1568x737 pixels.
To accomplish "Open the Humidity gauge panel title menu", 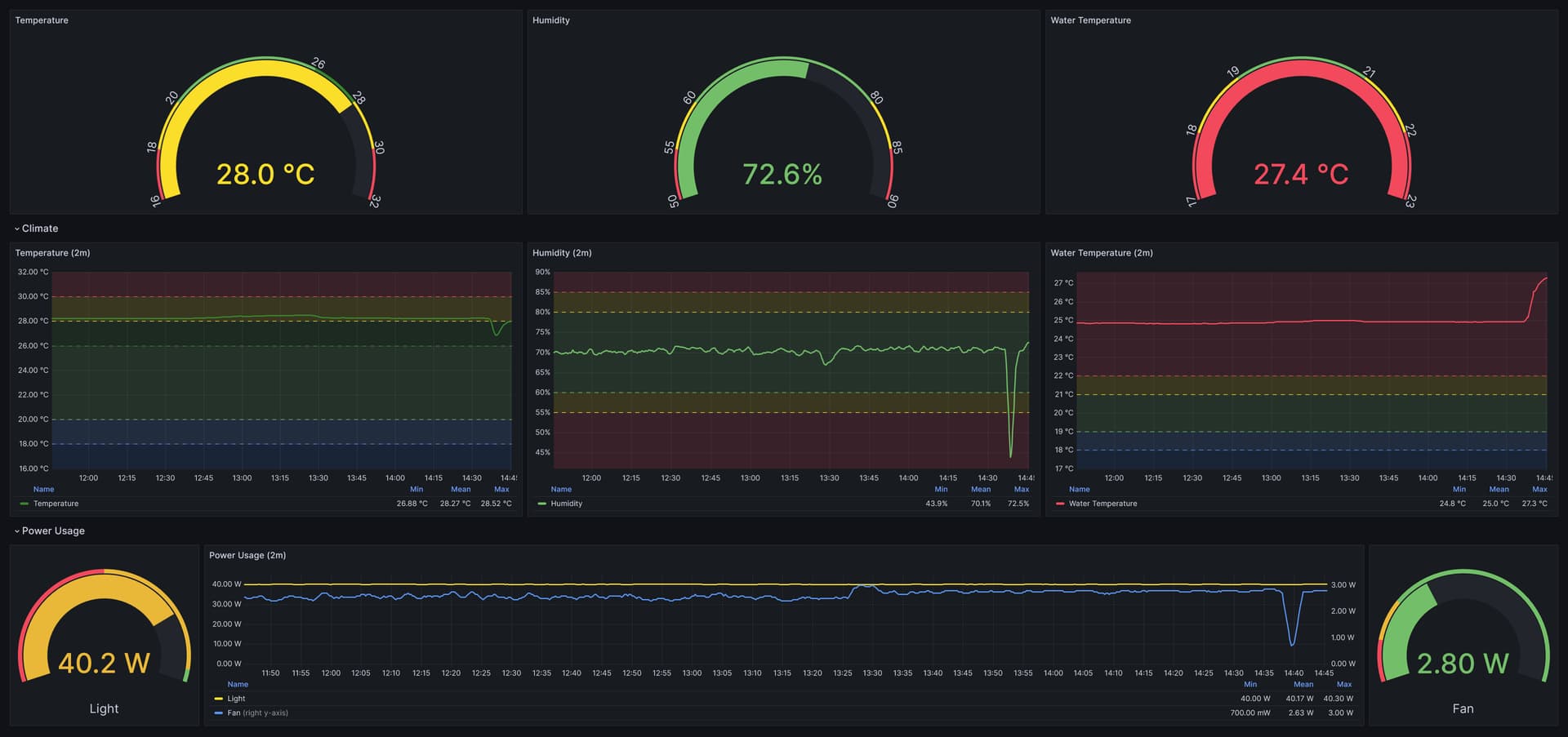I will click(x=550, y=20).
